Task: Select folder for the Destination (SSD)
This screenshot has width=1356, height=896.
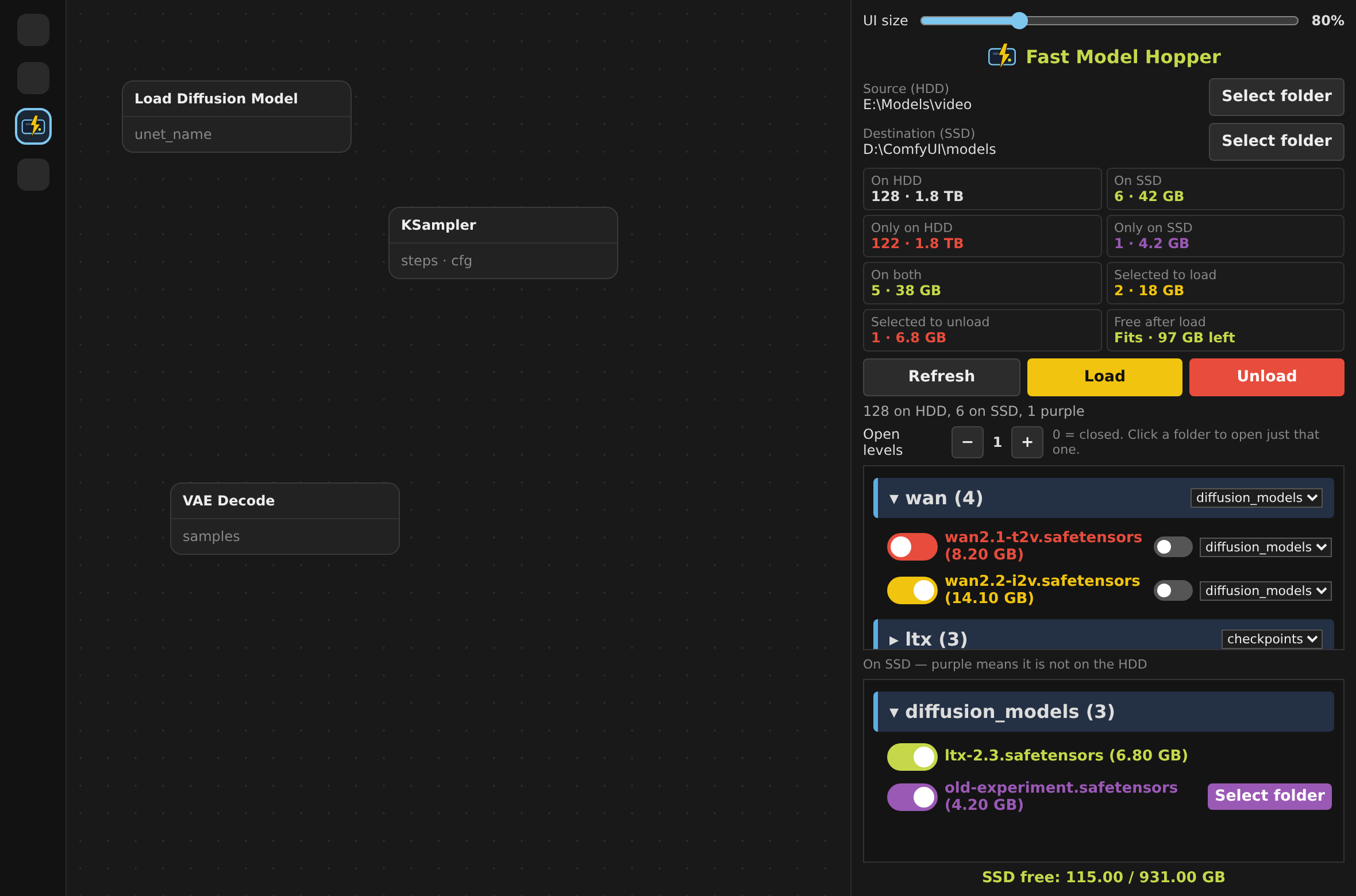Action: (1276, 141)
